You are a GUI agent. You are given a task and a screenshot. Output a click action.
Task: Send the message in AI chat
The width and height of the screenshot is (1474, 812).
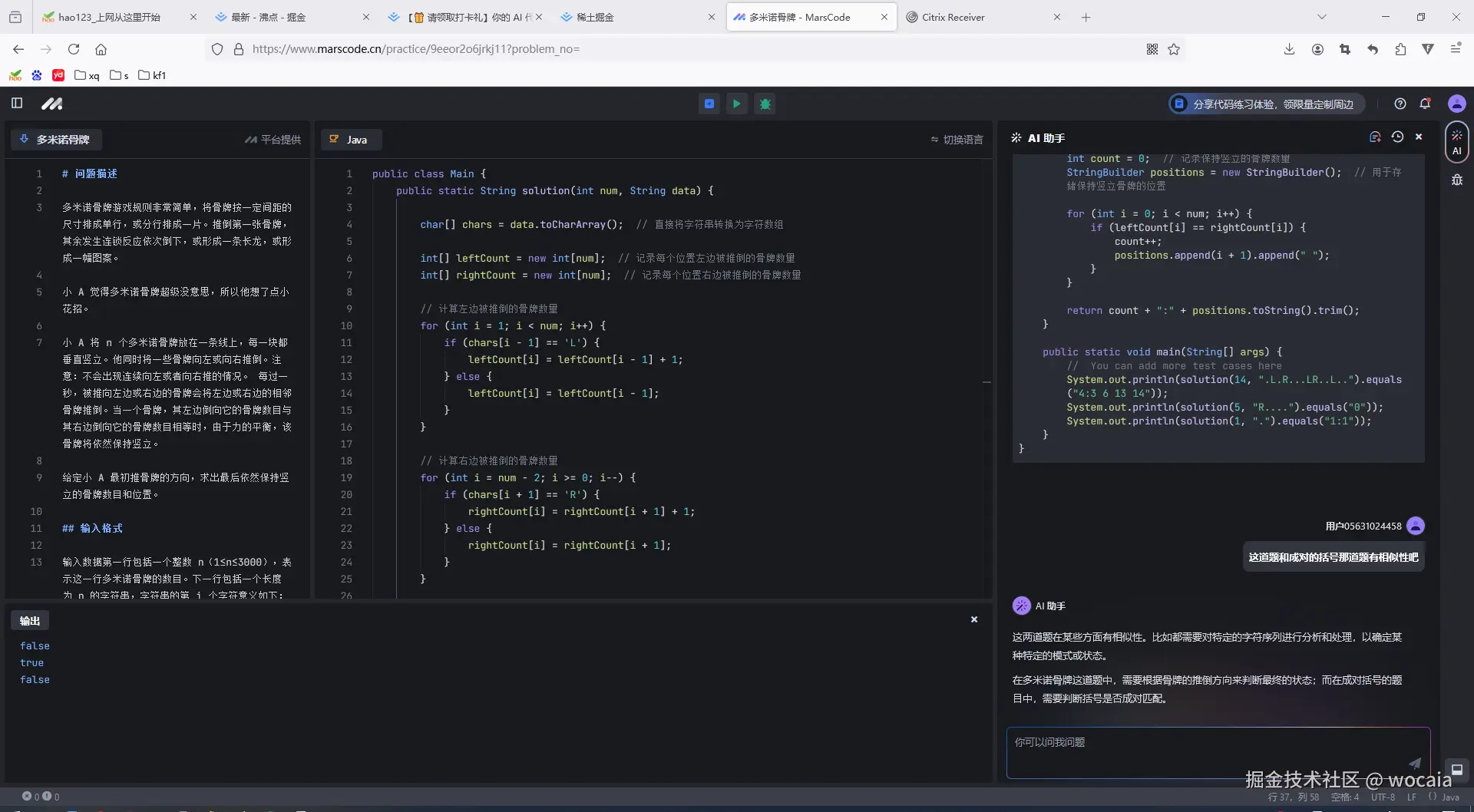[1414, 763]
